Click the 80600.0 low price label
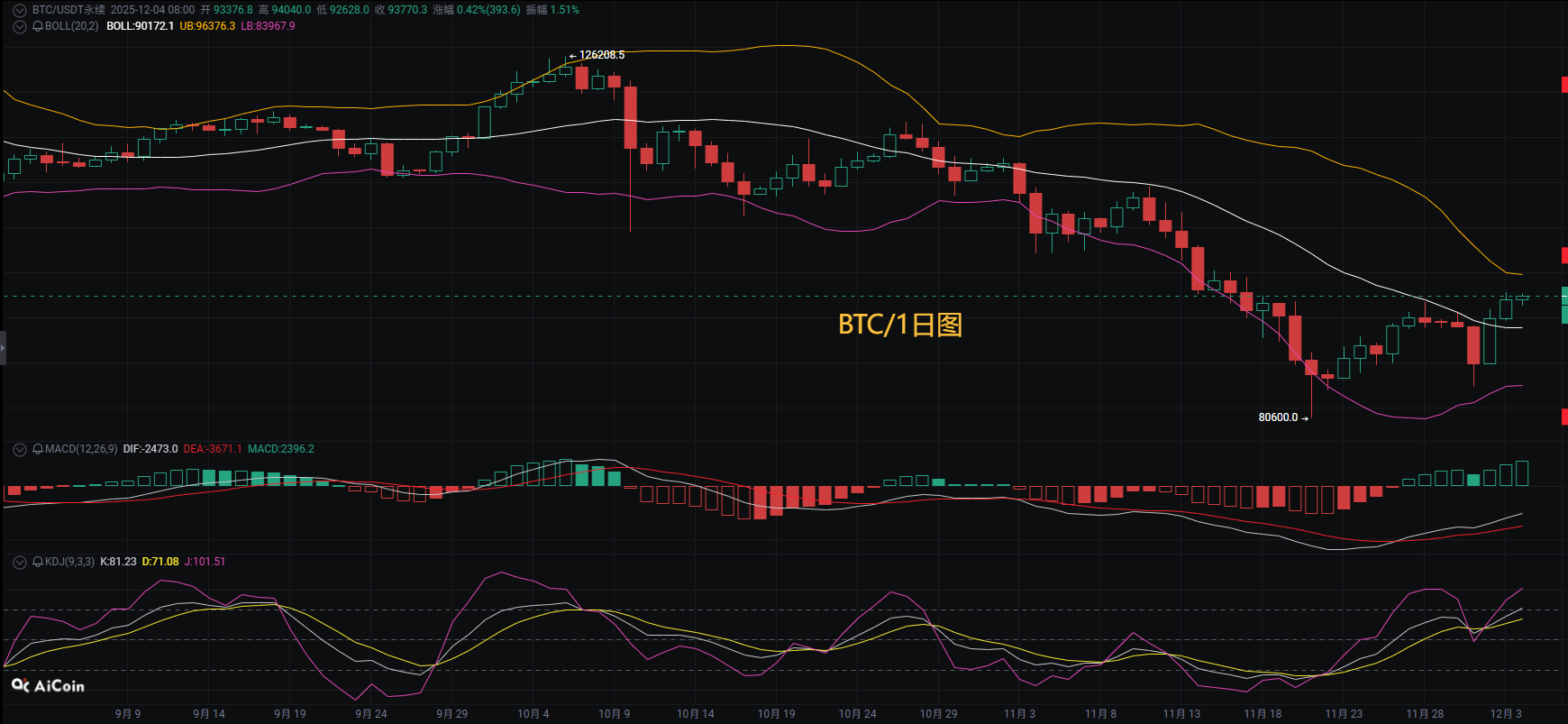The width and height of the screenshot is (1568, 724). tap(1278, 417)
